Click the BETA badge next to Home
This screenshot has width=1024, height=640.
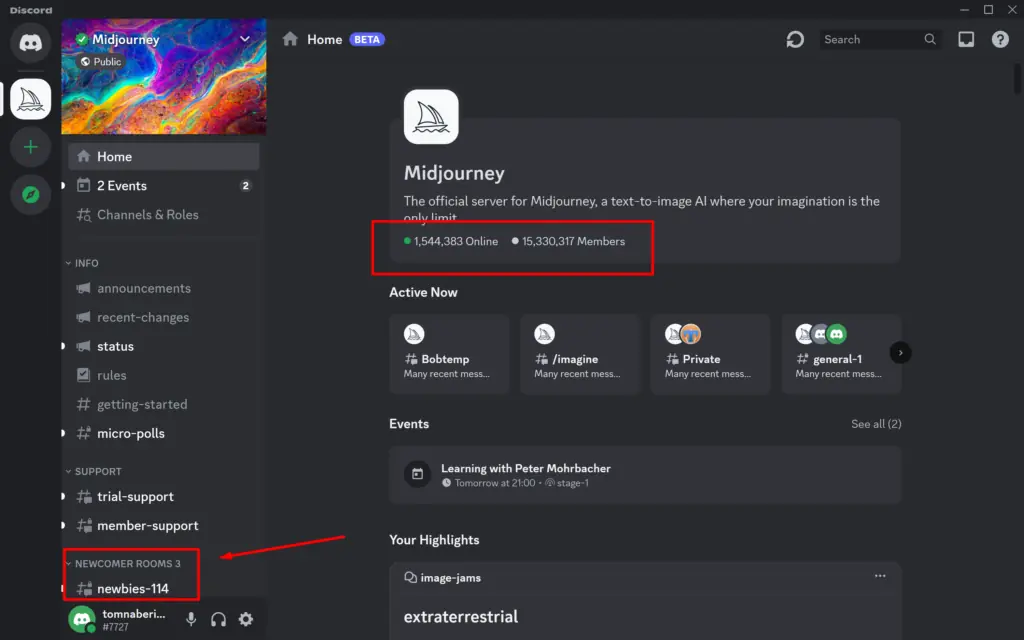pos(367,40)
